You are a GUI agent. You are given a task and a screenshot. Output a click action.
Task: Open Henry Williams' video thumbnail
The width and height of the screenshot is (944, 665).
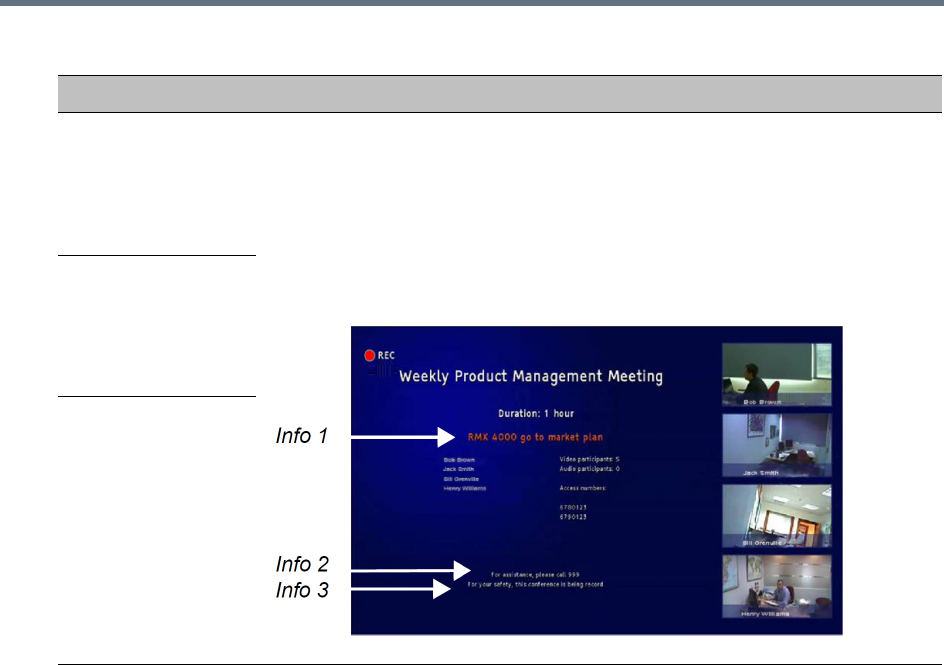pyautogui.click(x=777, y=587)
